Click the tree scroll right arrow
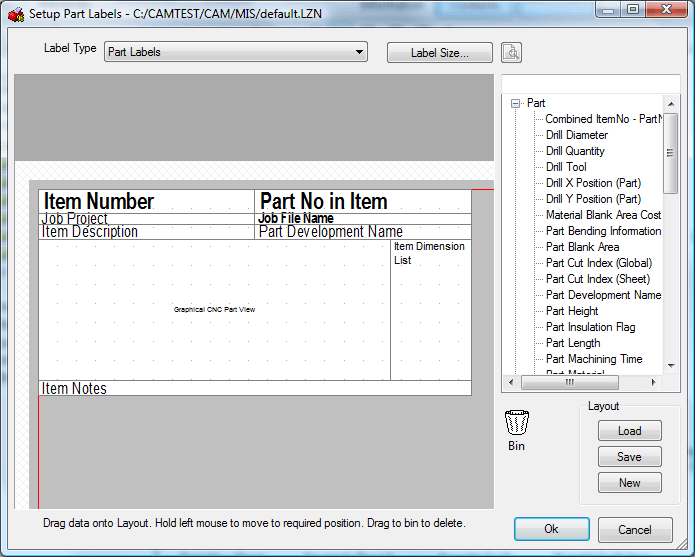The height and width of the screenshot is (557, 695). tap(653, 382)
